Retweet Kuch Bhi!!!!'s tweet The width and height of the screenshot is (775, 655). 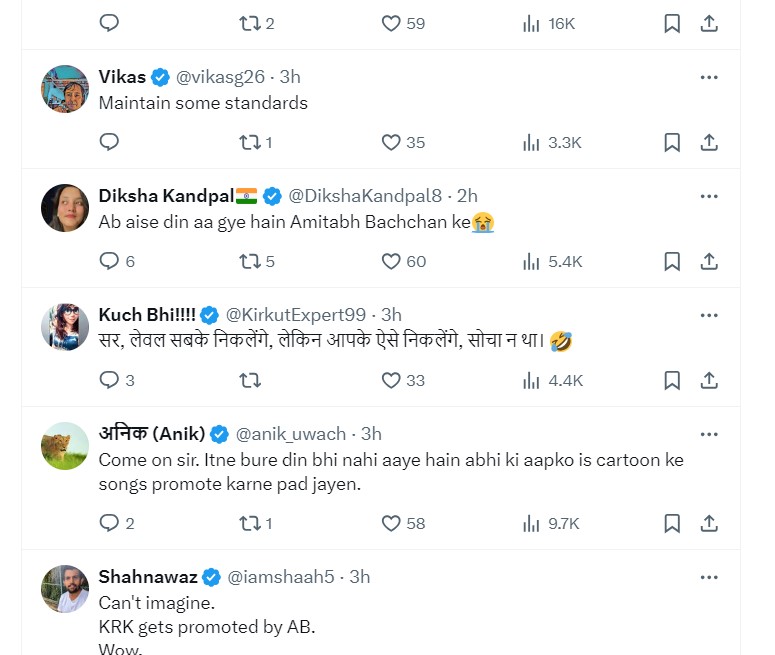(x=251, y=380)
